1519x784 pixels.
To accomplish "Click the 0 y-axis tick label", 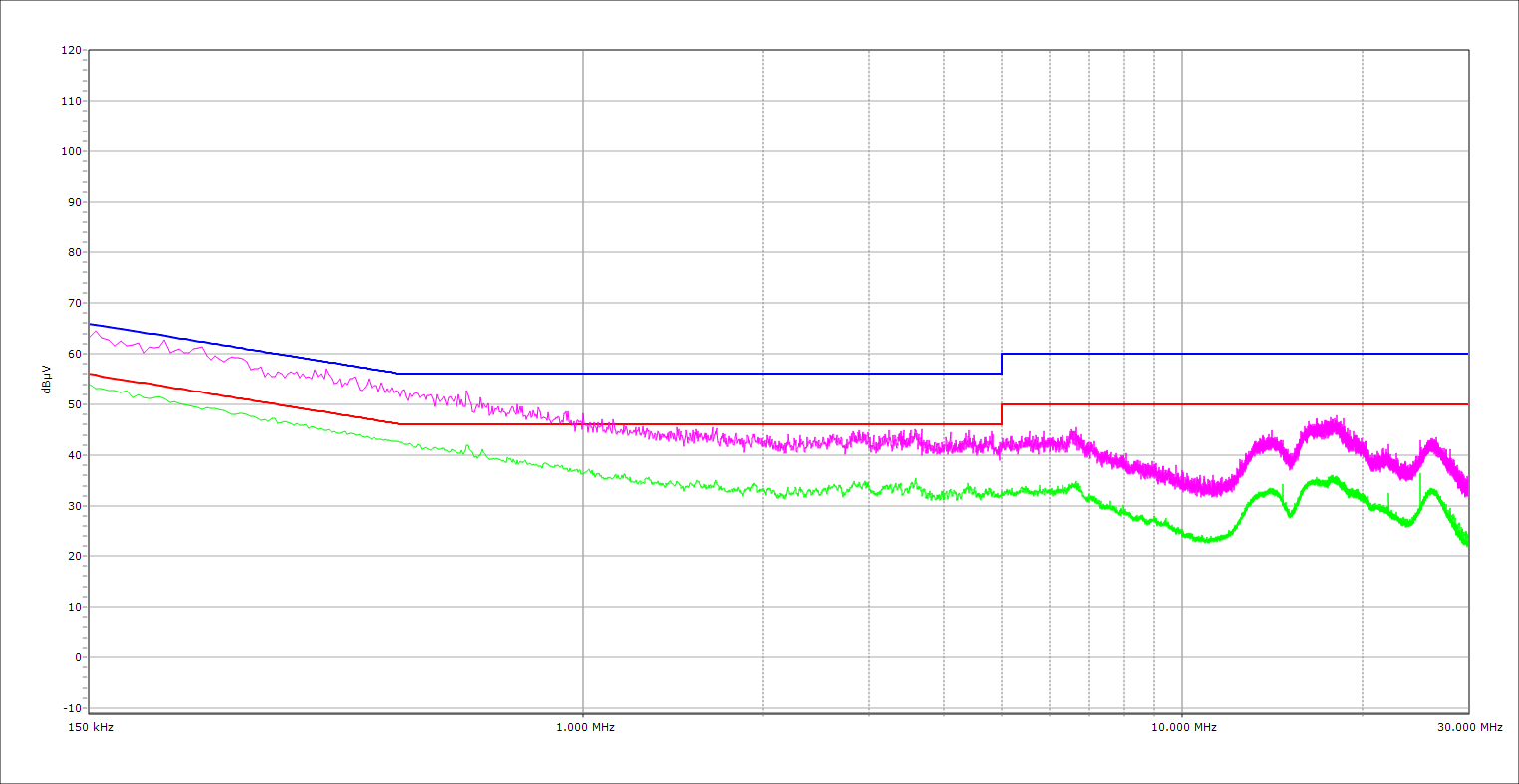I will (x=77, y=657).
